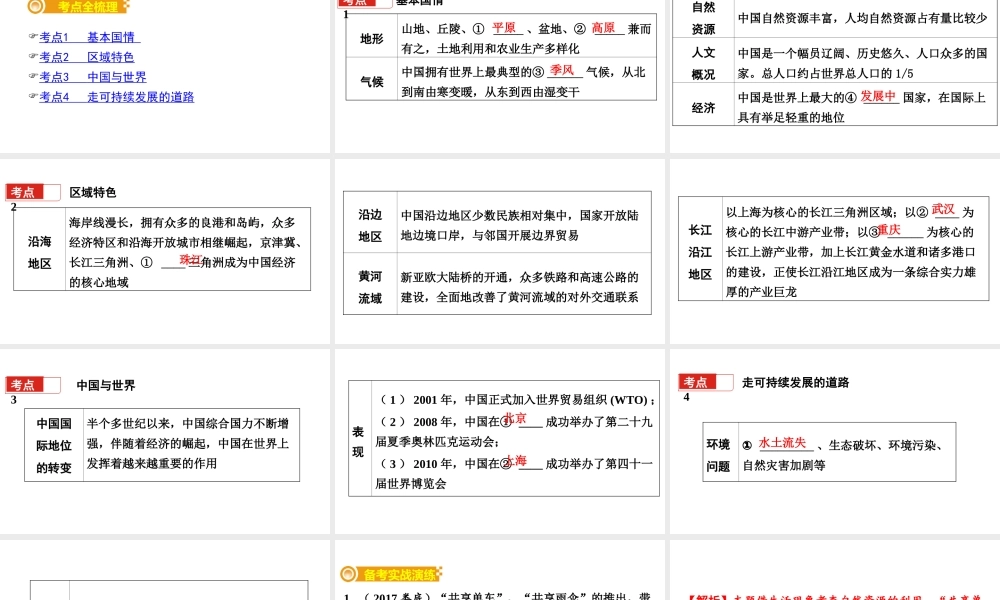1000x600 pixels.
Task: Click the 走可持续发展的道路 slide title
Action: (795, 382)
